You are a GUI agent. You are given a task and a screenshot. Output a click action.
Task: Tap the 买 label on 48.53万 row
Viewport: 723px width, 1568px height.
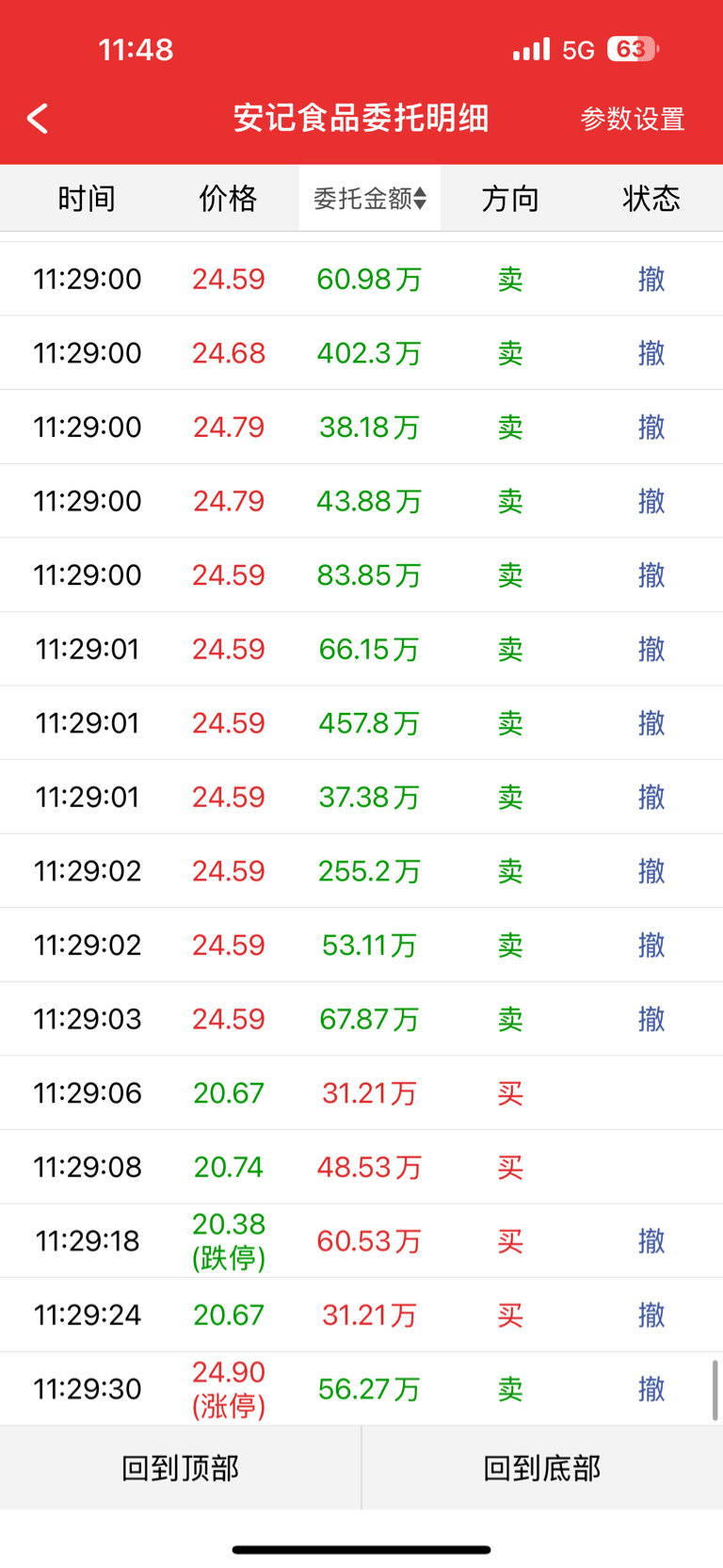[510, 1168]
